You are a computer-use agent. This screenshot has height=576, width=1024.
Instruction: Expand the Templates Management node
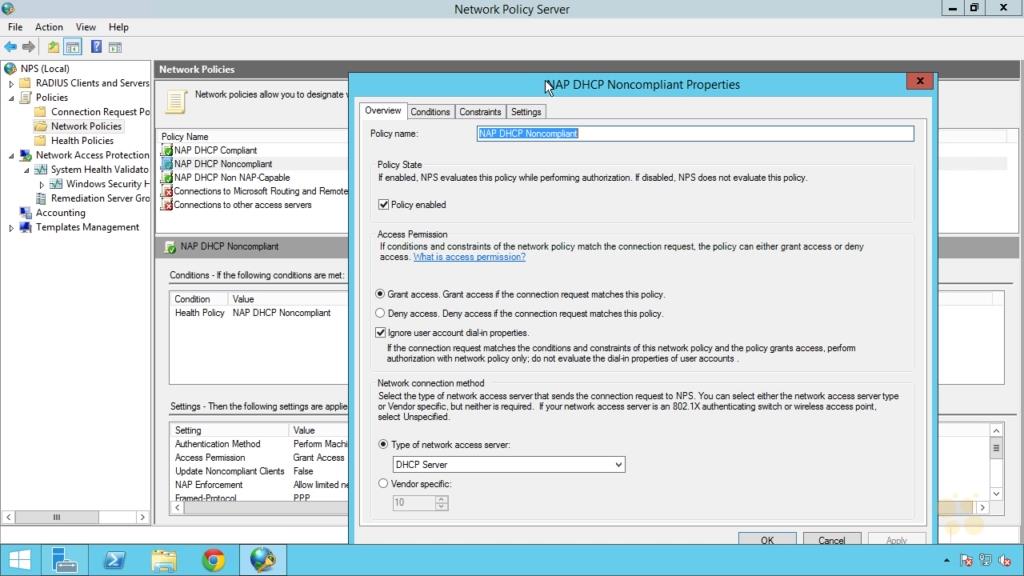click(x=11, y=227)
